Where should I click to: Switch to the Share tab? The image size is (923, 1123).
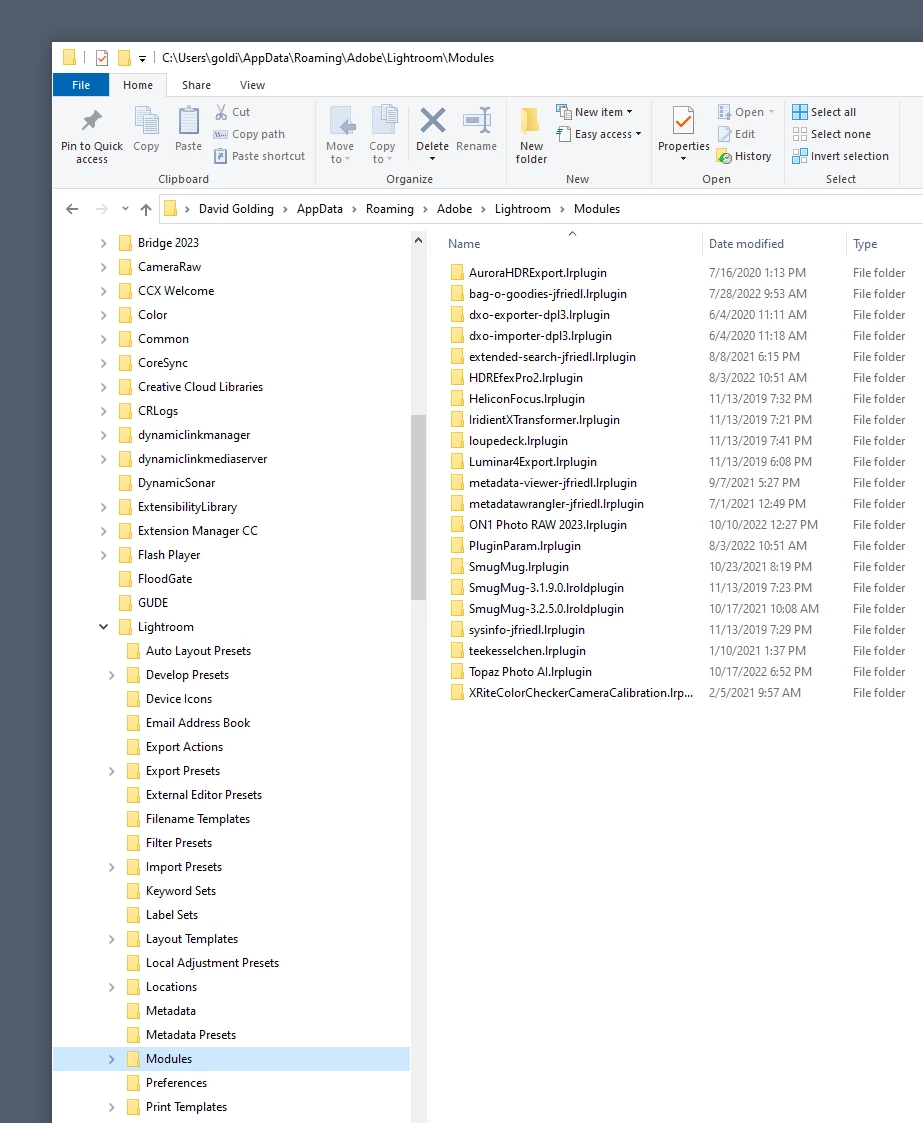[x=196, y=85]
